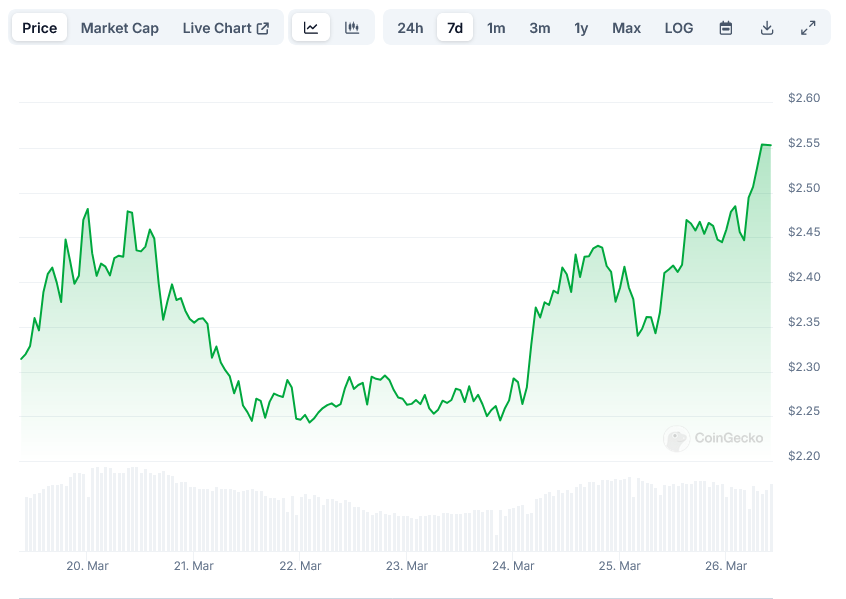Set time range to 1y
The height and width of the screenshot is (599, 846).
click(x=581, y=28)
